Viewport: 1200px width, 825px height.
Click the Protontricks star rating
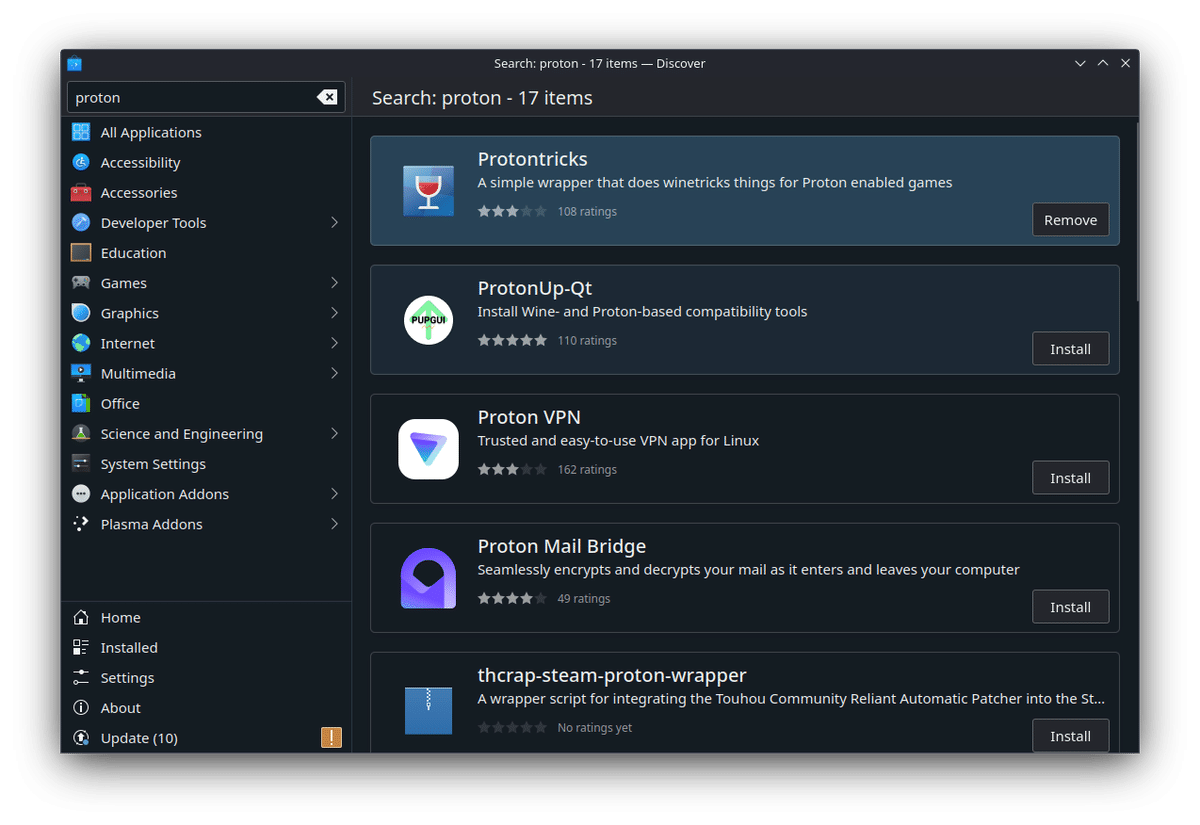pos(512,211)
